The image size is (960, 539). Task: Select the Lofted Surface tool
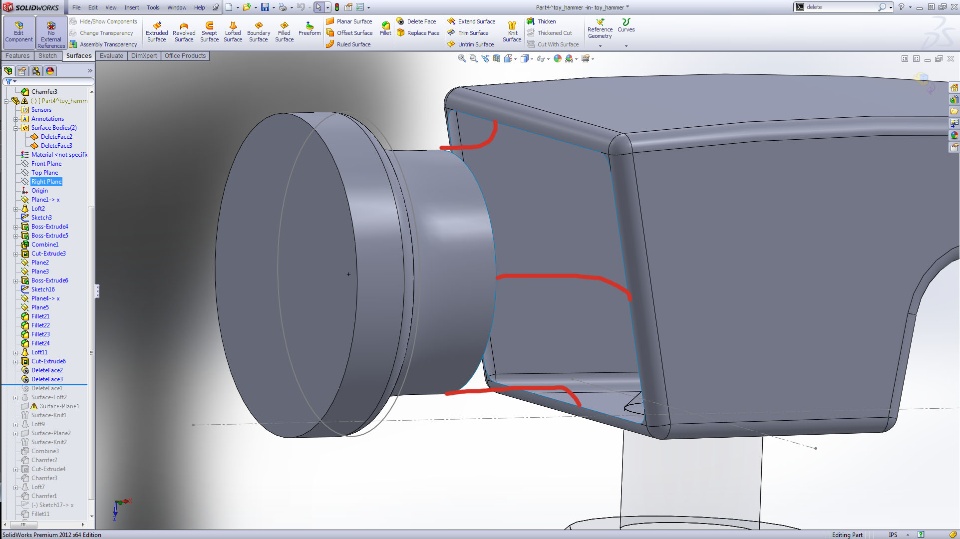(233, 32)
